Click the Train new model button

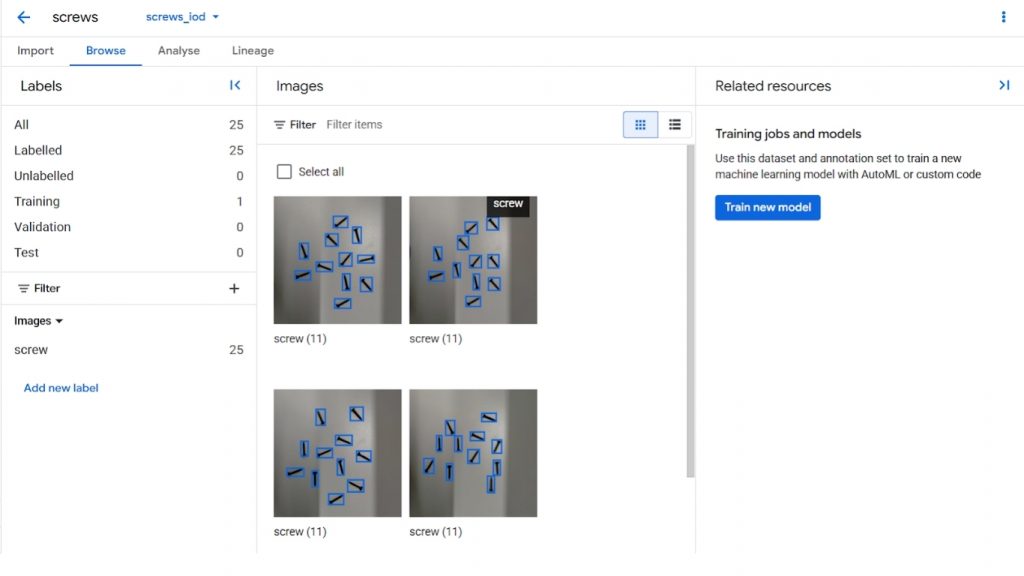tap(767, 208)
